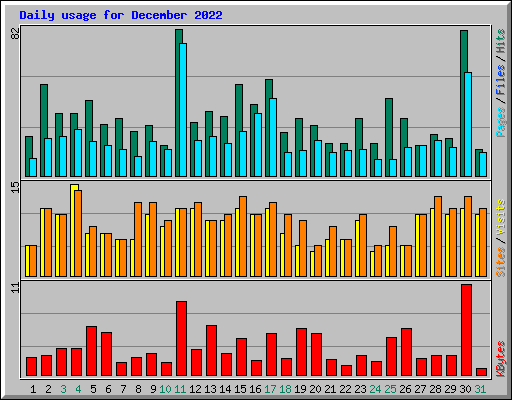Viewport: 512px width, 400px height.
Task: Click day 4 on the x-axis
Action: tap(78, 389)
